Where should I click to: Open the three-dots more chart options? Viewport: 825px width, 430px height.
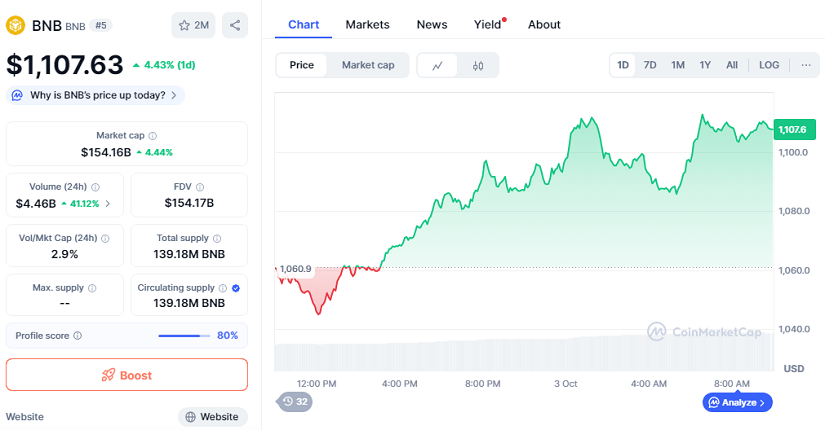pos(806,65)
